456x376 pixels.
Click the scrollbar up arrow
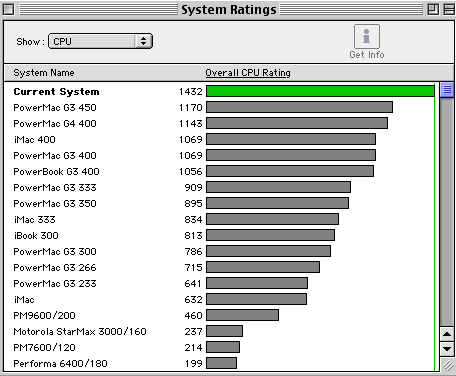pyautogui.click(x=447, y=334)
